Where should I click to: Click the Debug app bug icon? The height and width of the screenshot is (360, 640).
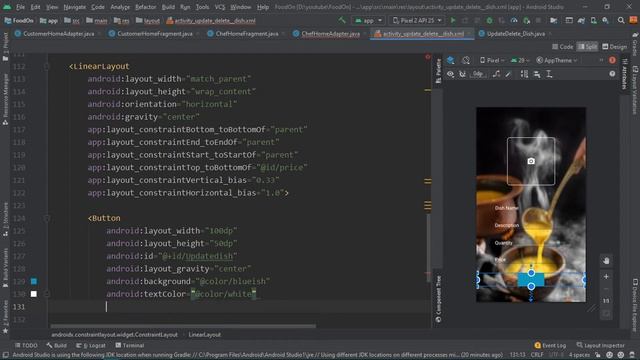(489, 20)
